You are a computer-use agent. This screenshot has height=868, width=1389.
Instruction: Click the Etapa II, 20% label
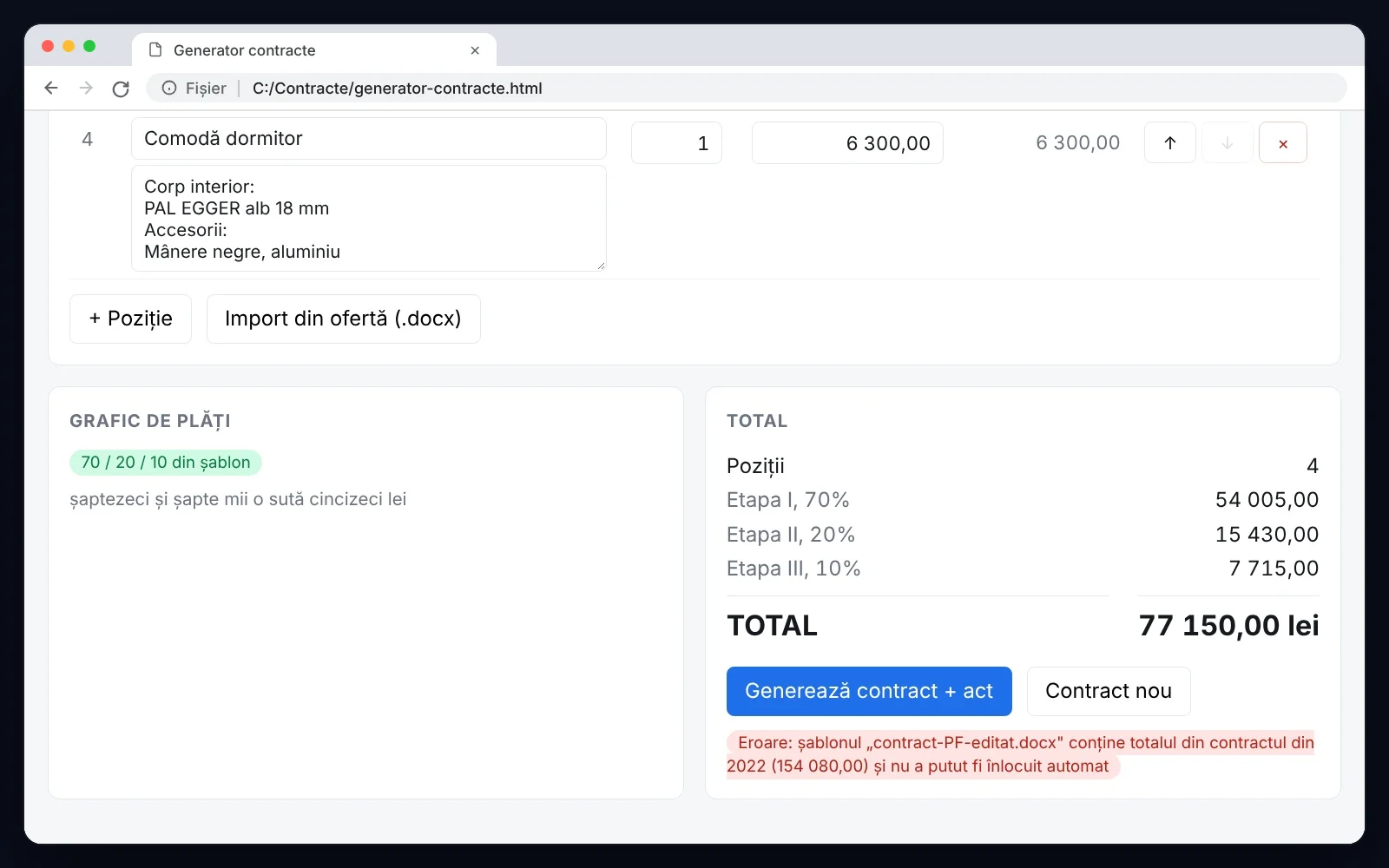[791, 535]
